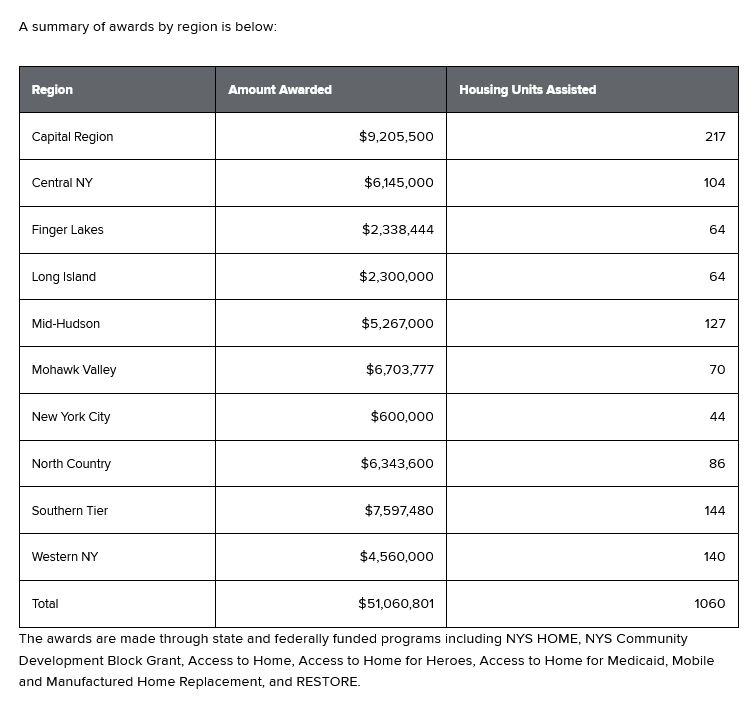Viewport: 755px width, 705px height.
Task: Click the $9,205,500 amount cell
Action: (396, 137)
